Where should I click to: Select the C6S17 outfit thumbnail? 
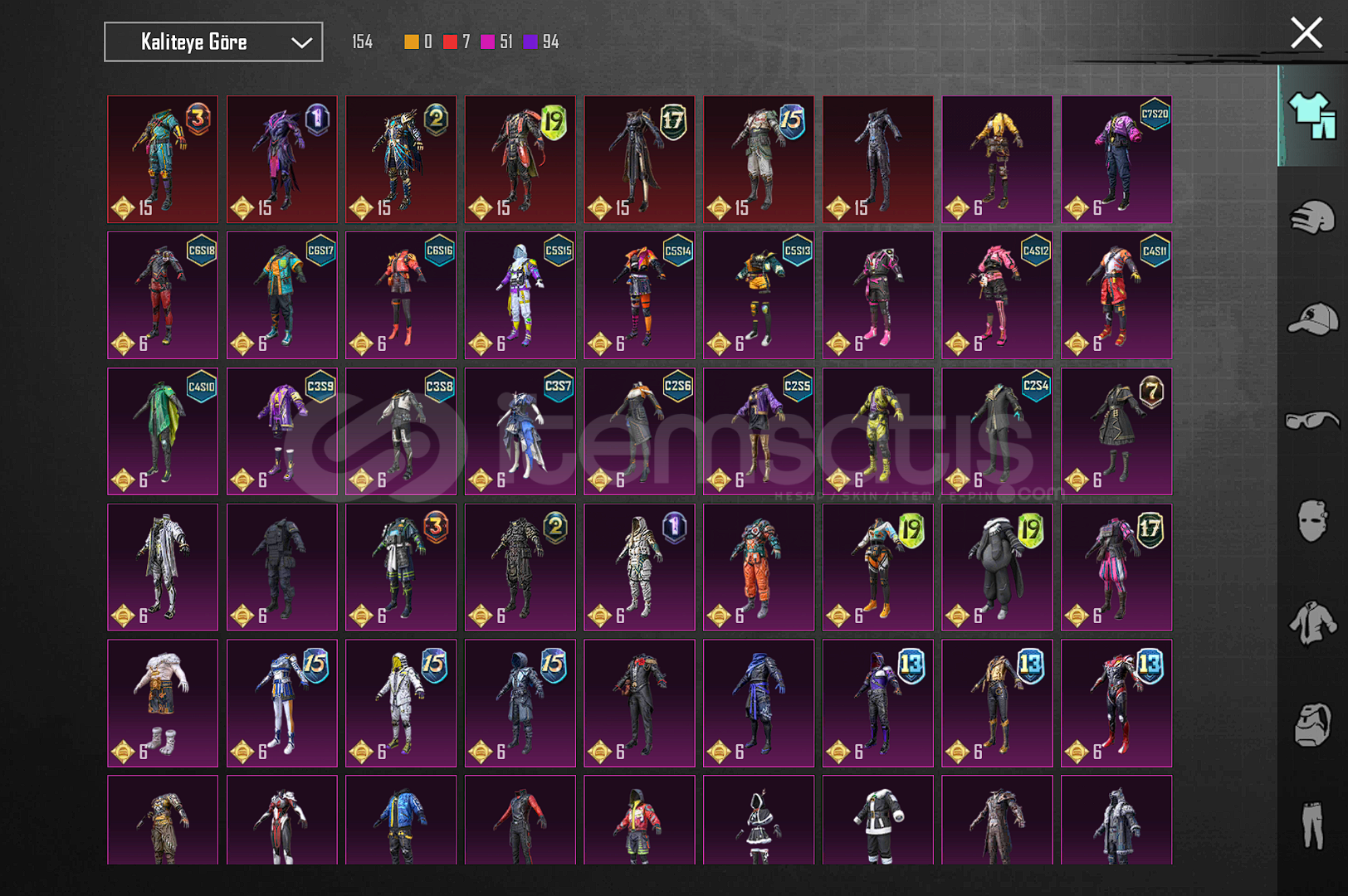(x=282, y=295)
